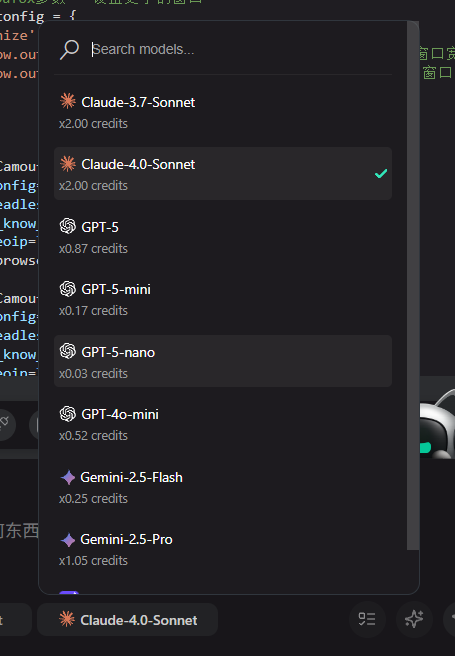Select the Gemini-2.5-Pro x1.05 credits option
This screenshot has width=455, height=656.
click(x=223, y=549)
